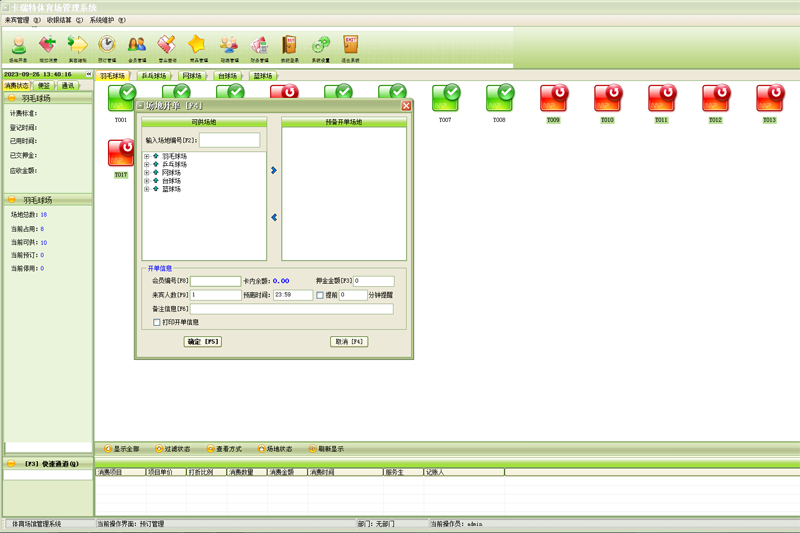Click the 备注信息 [F6] input field

292,309
